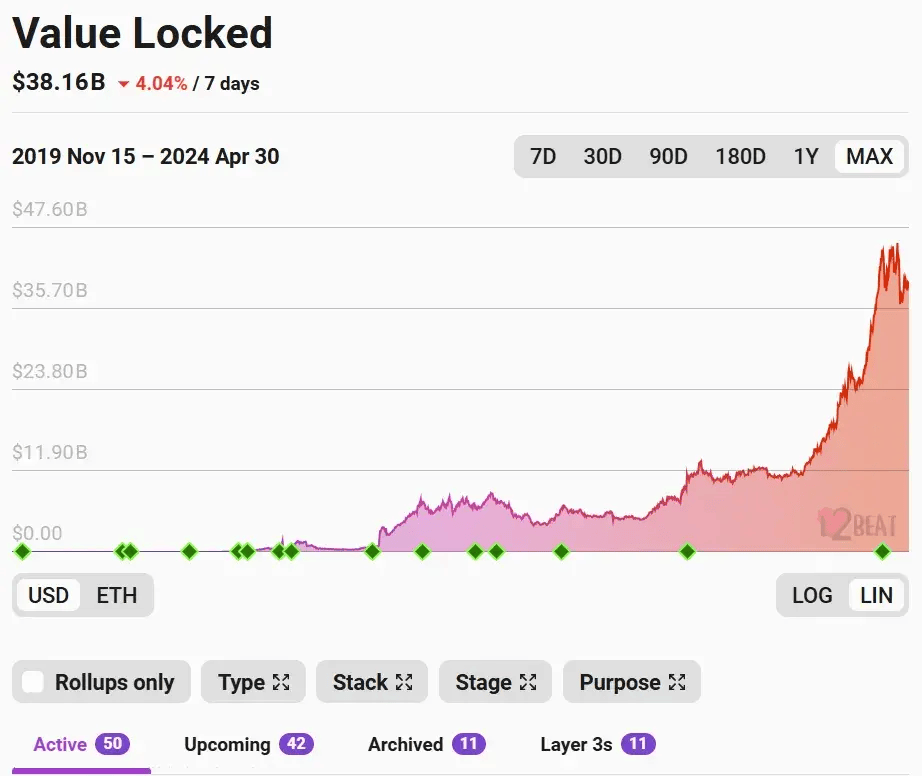Open the Archived tab
Screen dimensions: 922x776
point(427,744)
